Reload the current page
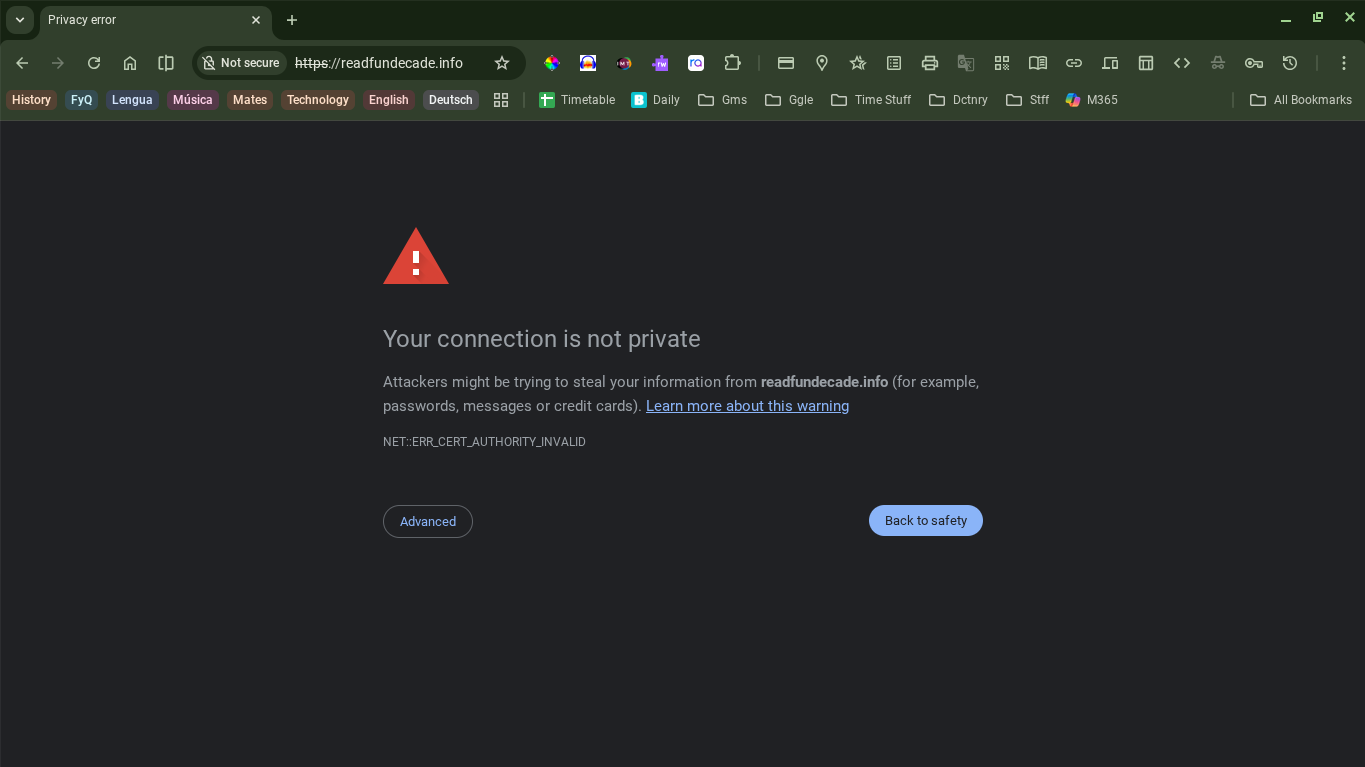Viewport: 1365px width, 767px height. point(94,63)
